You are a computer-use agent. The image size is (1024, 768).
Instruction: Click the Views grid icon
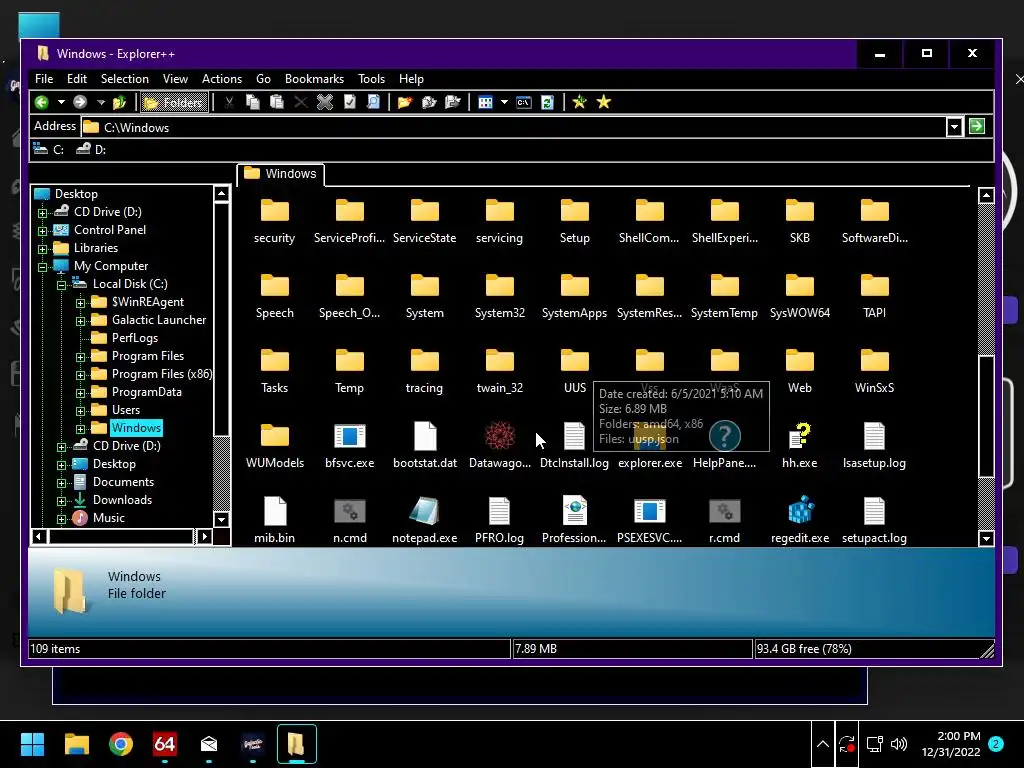tap(485, 103)
